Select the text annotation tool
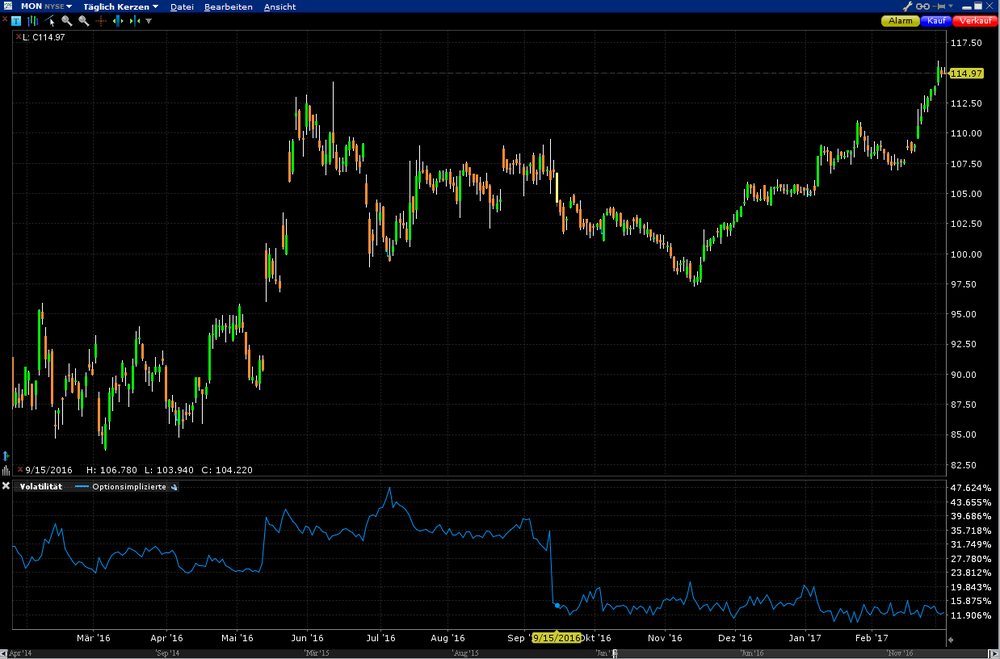Screen dimensions: 1000x659 (x=17, y=21)
